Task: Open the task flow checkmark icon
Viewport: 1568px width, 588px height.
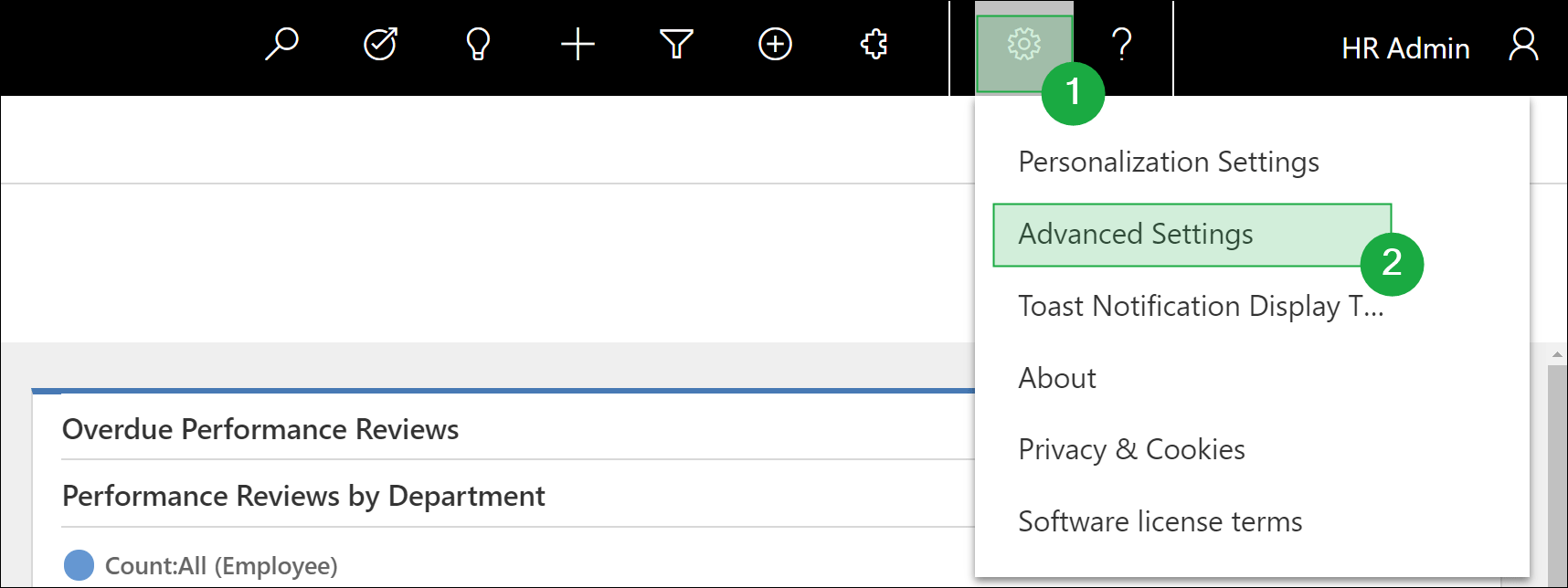Action: pyautogui.click(x=380, y=44)
